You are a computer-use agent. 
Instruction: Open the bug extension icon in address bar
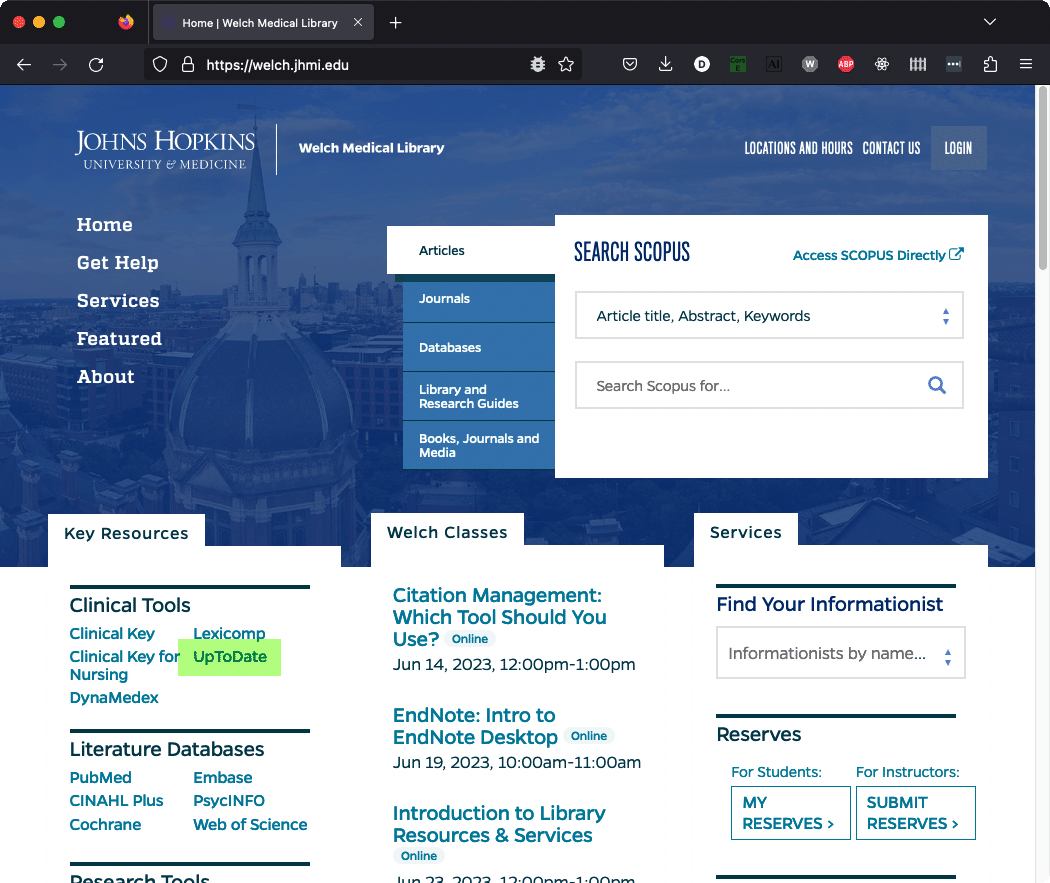(x=538, y=65)
